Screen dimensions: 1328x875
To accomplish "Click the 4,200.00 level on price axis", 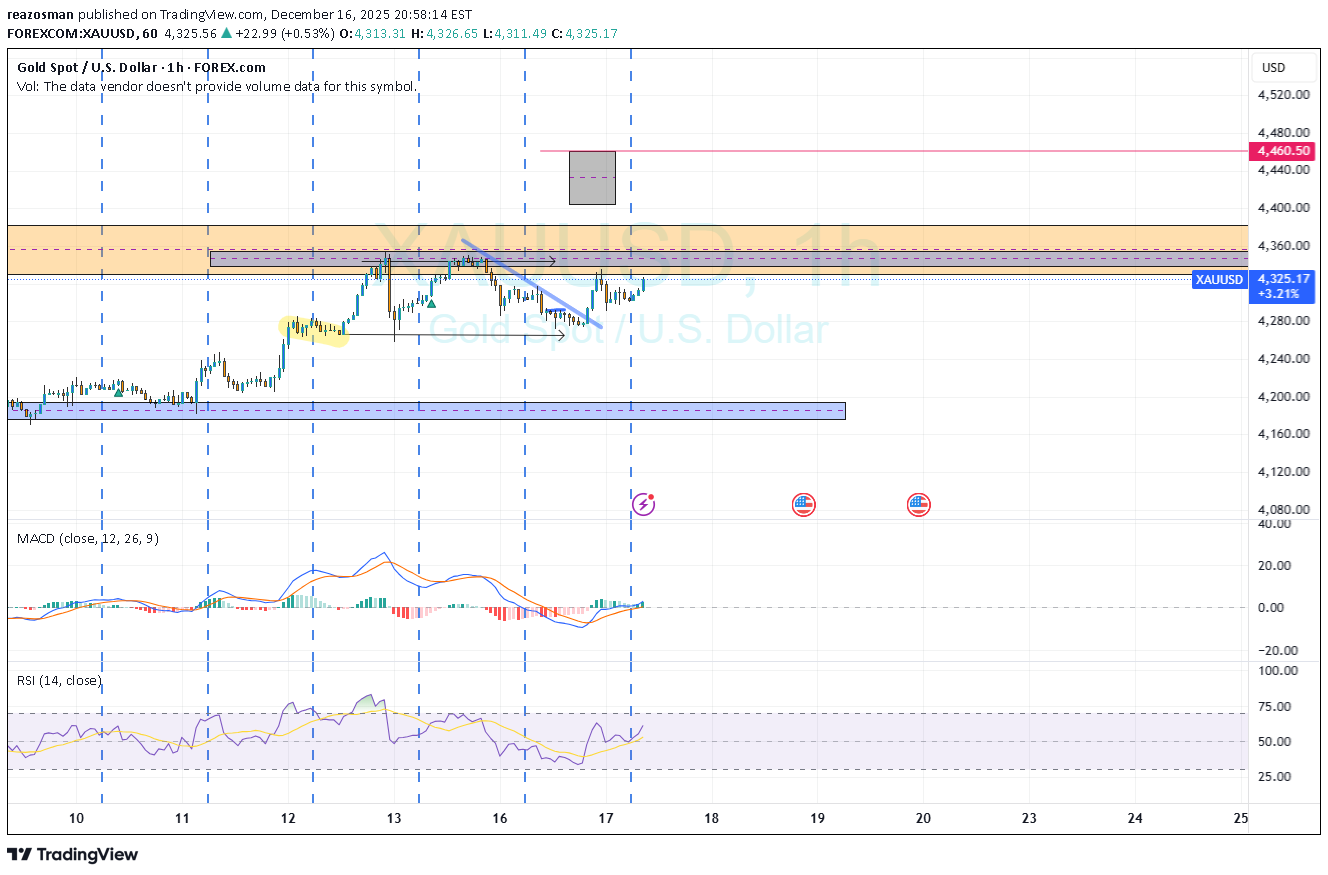I will (x=1284, y=396).
